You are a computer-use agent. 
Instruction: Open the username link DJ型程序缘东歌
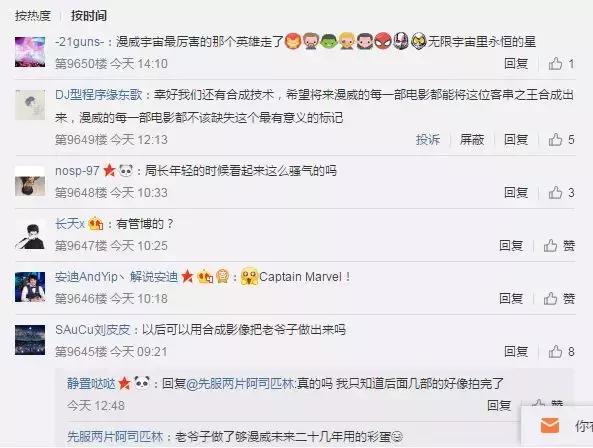(99, 95)
